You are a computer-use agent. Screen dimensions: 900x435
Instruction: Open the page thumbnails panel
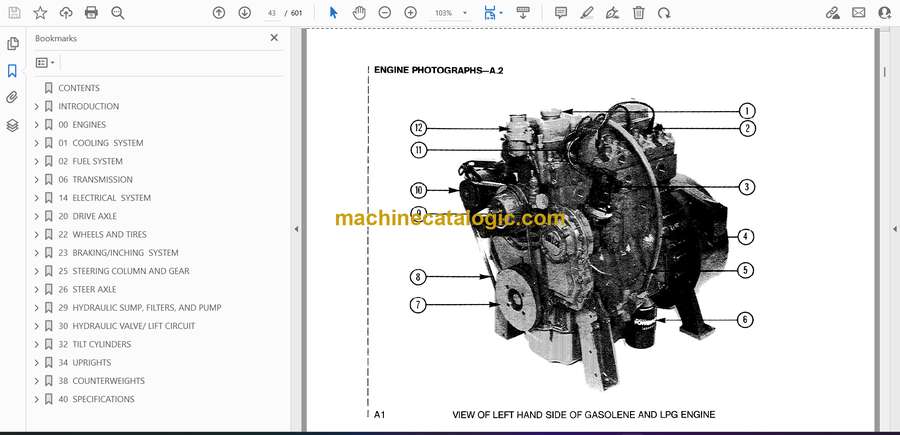click(13, 44)
